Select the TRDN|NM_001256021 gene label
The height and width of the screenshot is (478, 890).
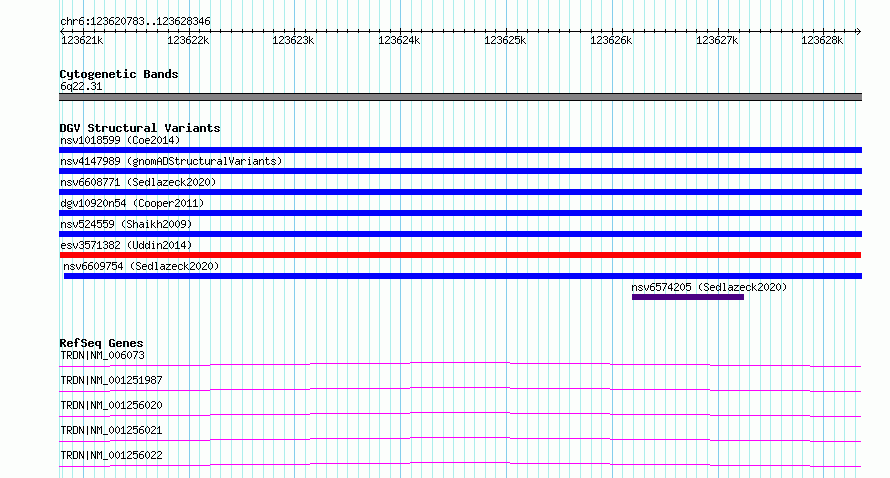111,430
